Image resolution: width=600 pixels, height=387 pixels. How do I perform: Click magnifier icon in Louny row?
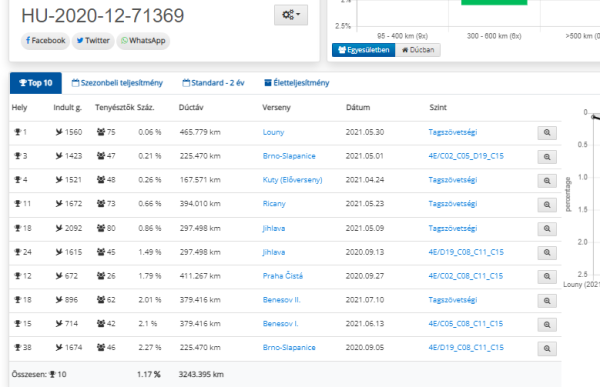(x=547, y=133)
